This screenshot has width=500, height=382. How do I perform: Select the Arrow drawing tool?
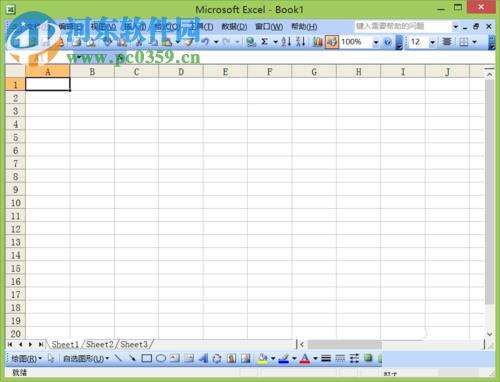pyautogui.click(x=132, y=359)
